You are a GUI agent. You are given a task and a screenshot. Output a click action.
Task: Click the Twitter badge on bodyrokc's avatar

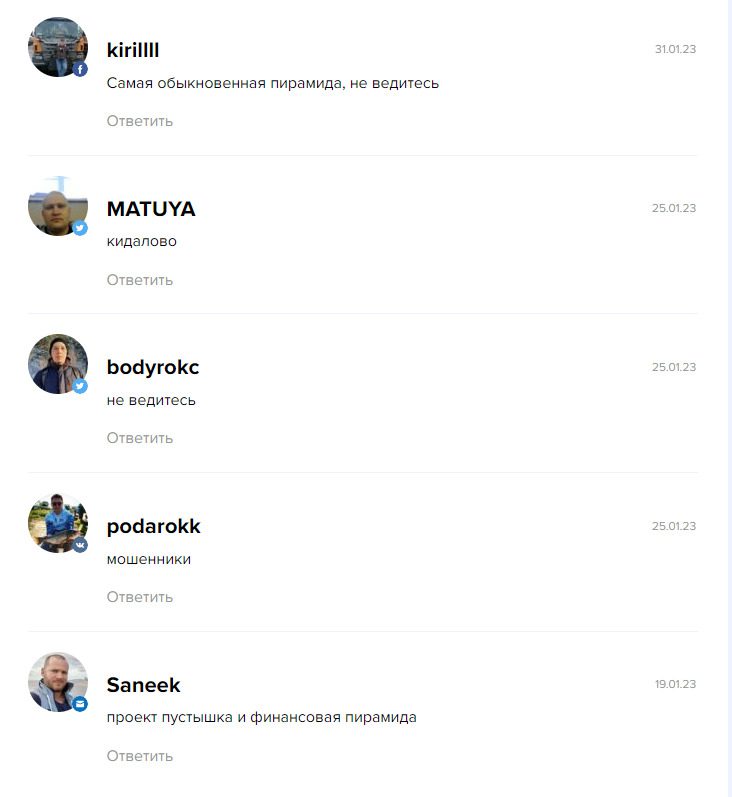(80, 386)
